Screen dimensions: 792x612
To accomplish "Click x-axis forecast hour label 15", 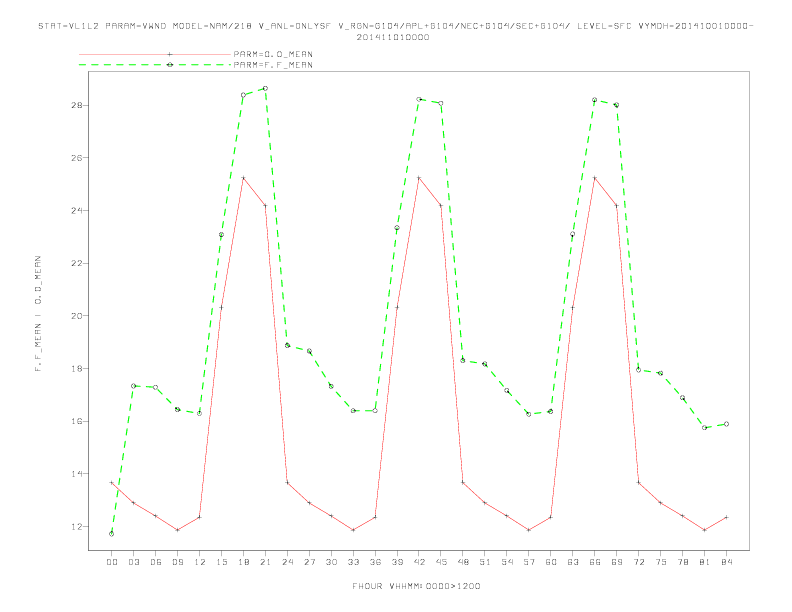I will coord(221,562).
